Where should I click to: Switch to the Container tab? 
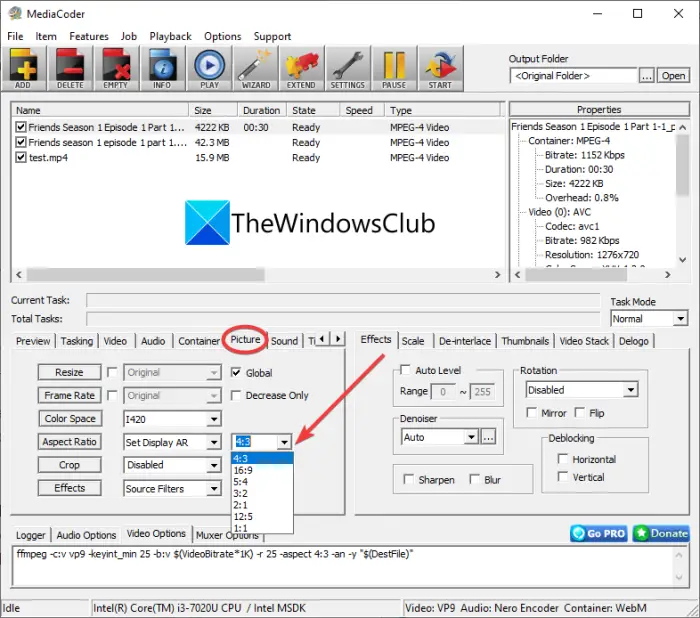[x=199, y=341]
